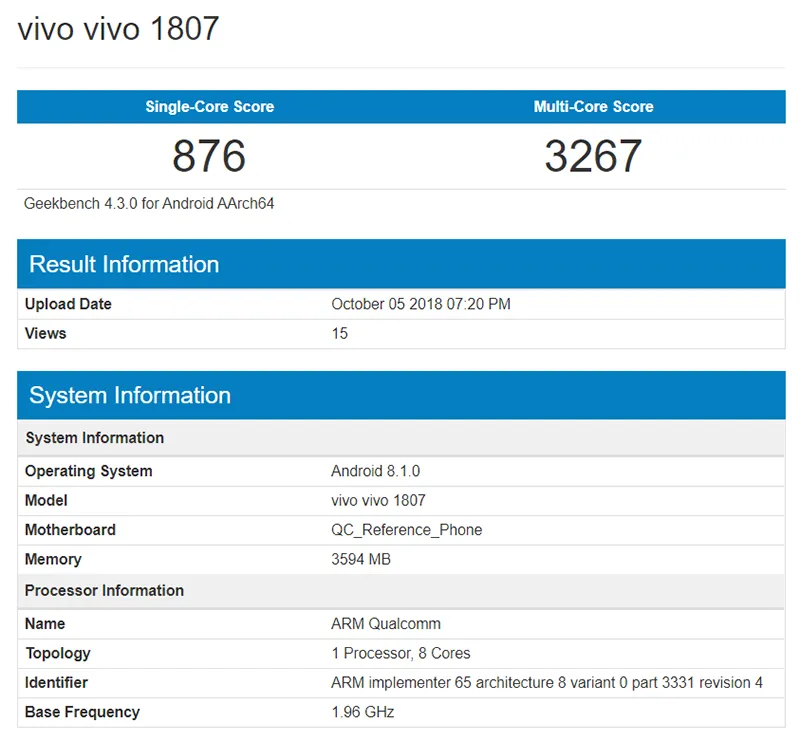Select the QC_Reference_Phone motherboard value
Viewport: 800px width, 741px height.
coord(406,530)
